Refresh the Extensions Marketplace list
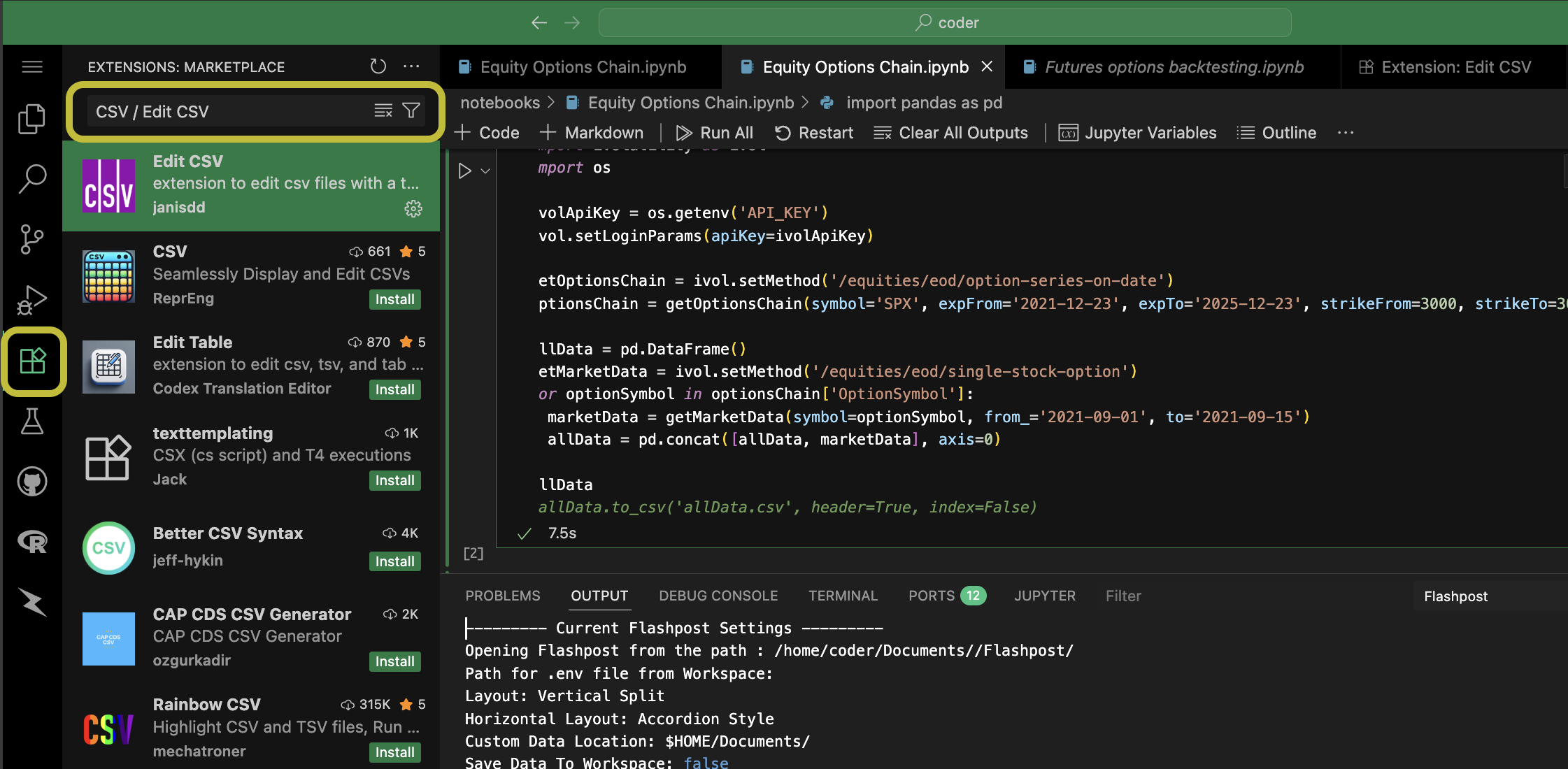 (x=378, y=66)
